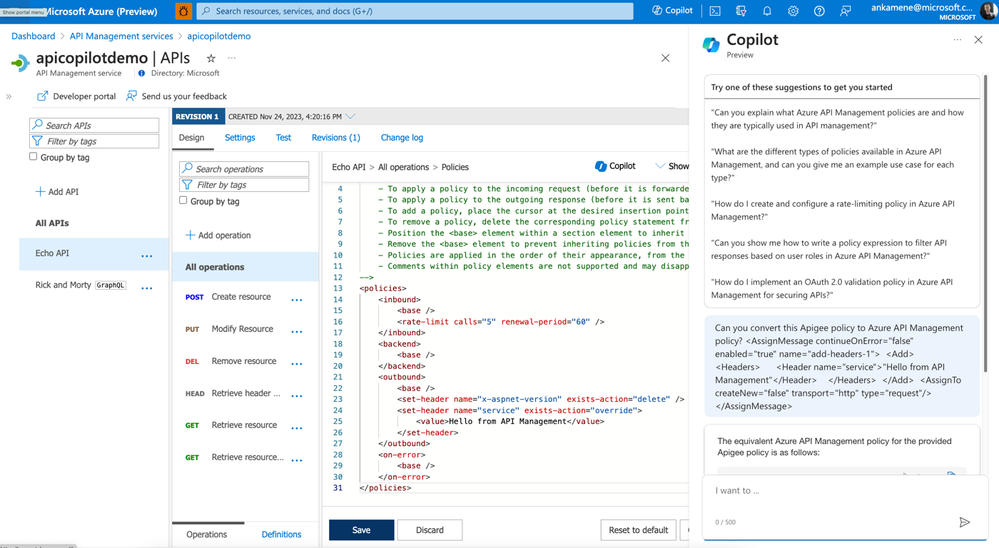Open portal settings gear icon
Screen dimensions: 999x548
[x=793, y=11]
